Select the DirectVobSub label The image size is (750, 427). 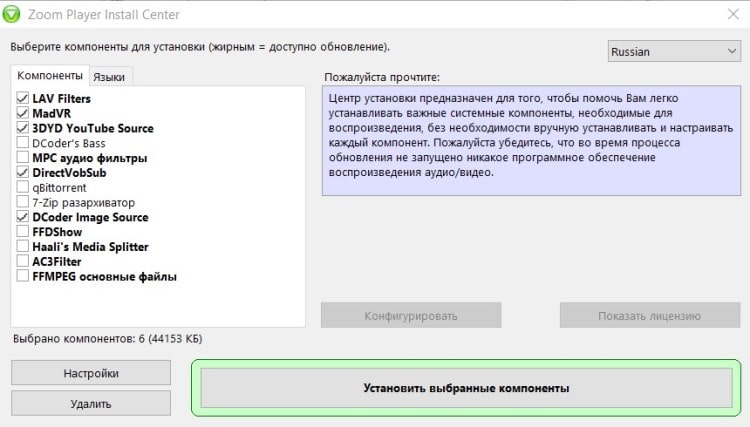point(69,173)
